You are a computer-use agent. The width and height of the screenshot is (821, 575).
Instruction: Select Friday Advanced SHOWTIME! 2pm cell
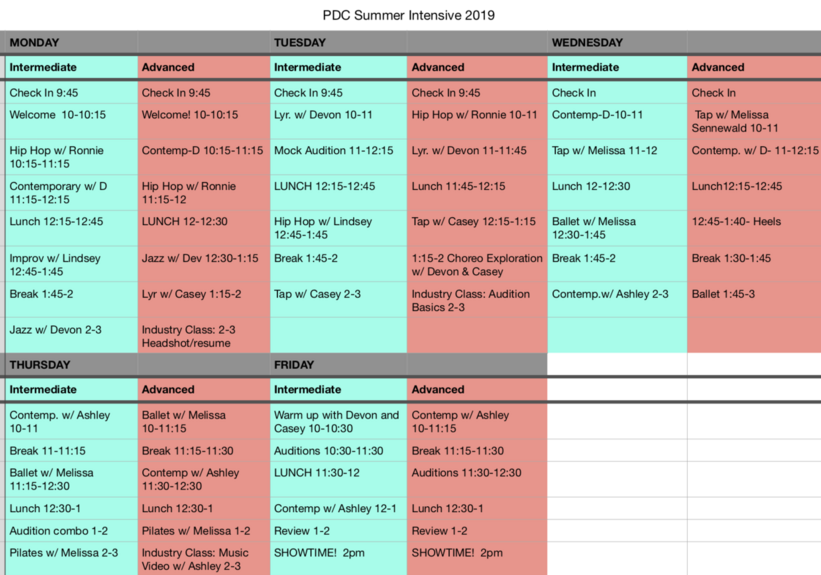click(x=477, y=558)
